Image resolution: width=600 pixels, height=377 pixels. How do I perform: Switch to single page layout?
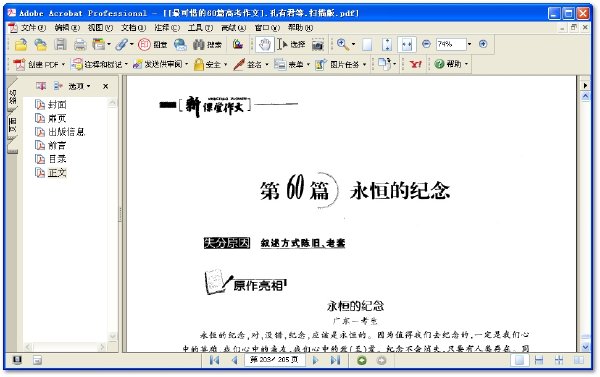[519, 360]
